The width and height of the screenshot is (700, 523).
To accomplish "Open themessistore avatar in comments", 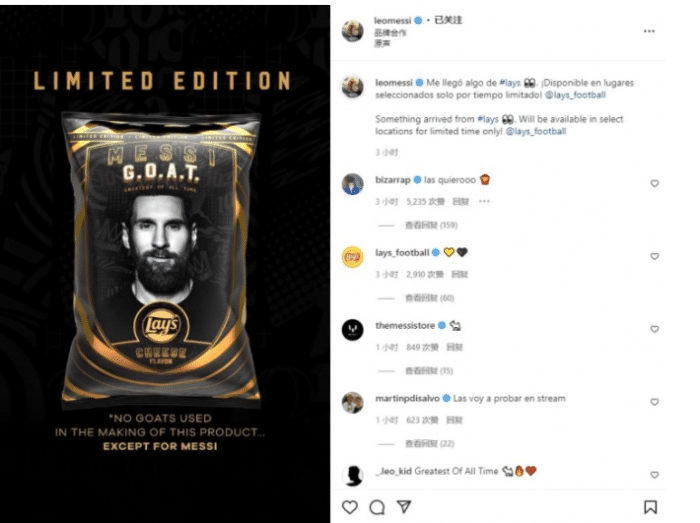I will 353,330.
